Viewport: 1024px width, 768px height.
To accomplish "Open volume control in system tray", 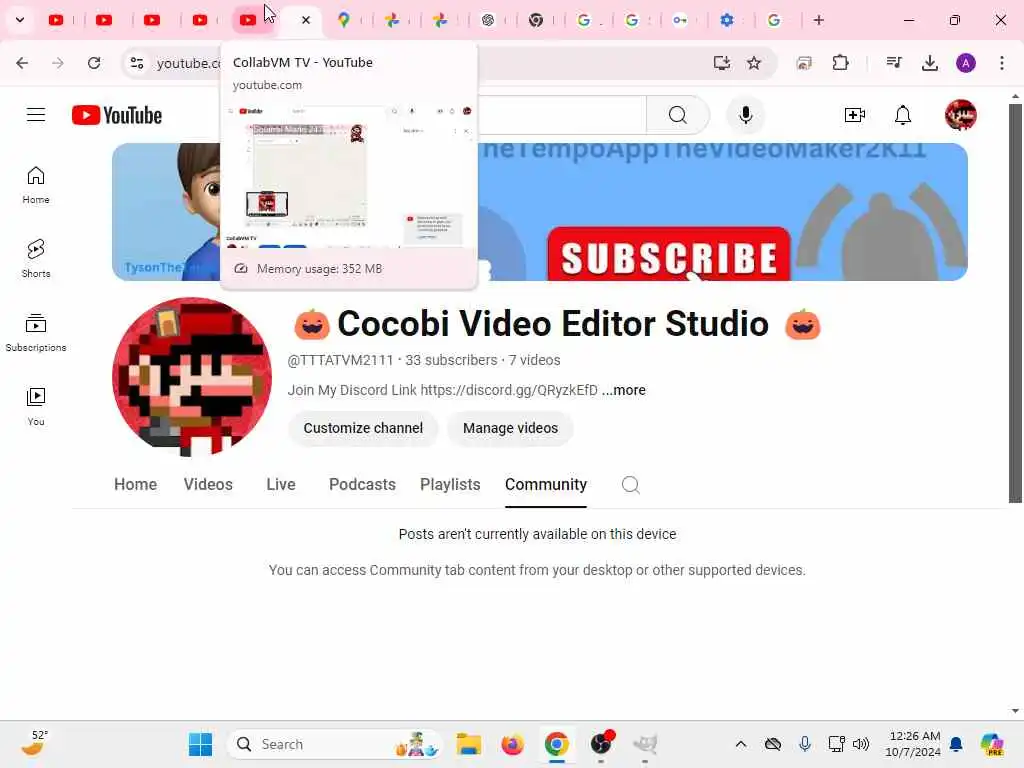I will 861,744.
